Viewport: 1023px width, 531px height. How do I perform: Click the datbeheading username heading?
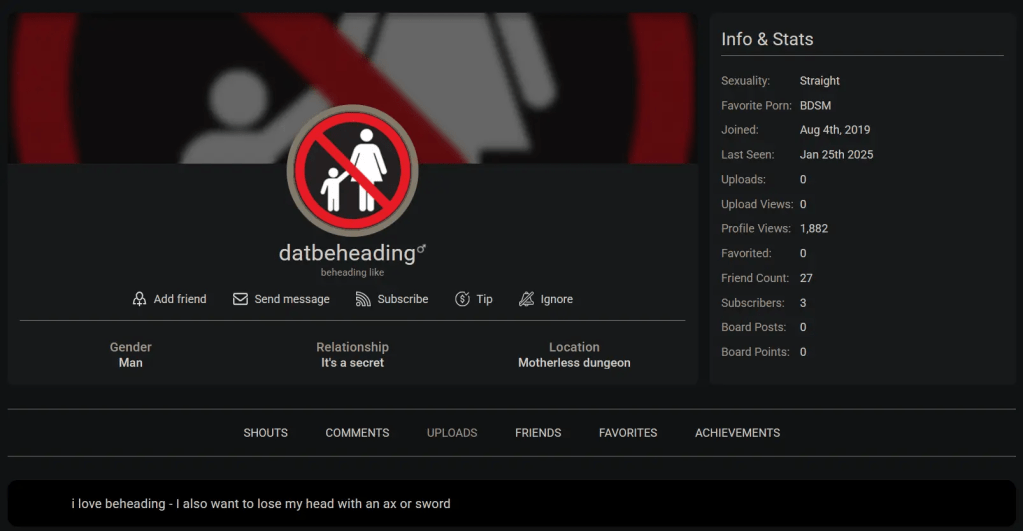point(347,253)
